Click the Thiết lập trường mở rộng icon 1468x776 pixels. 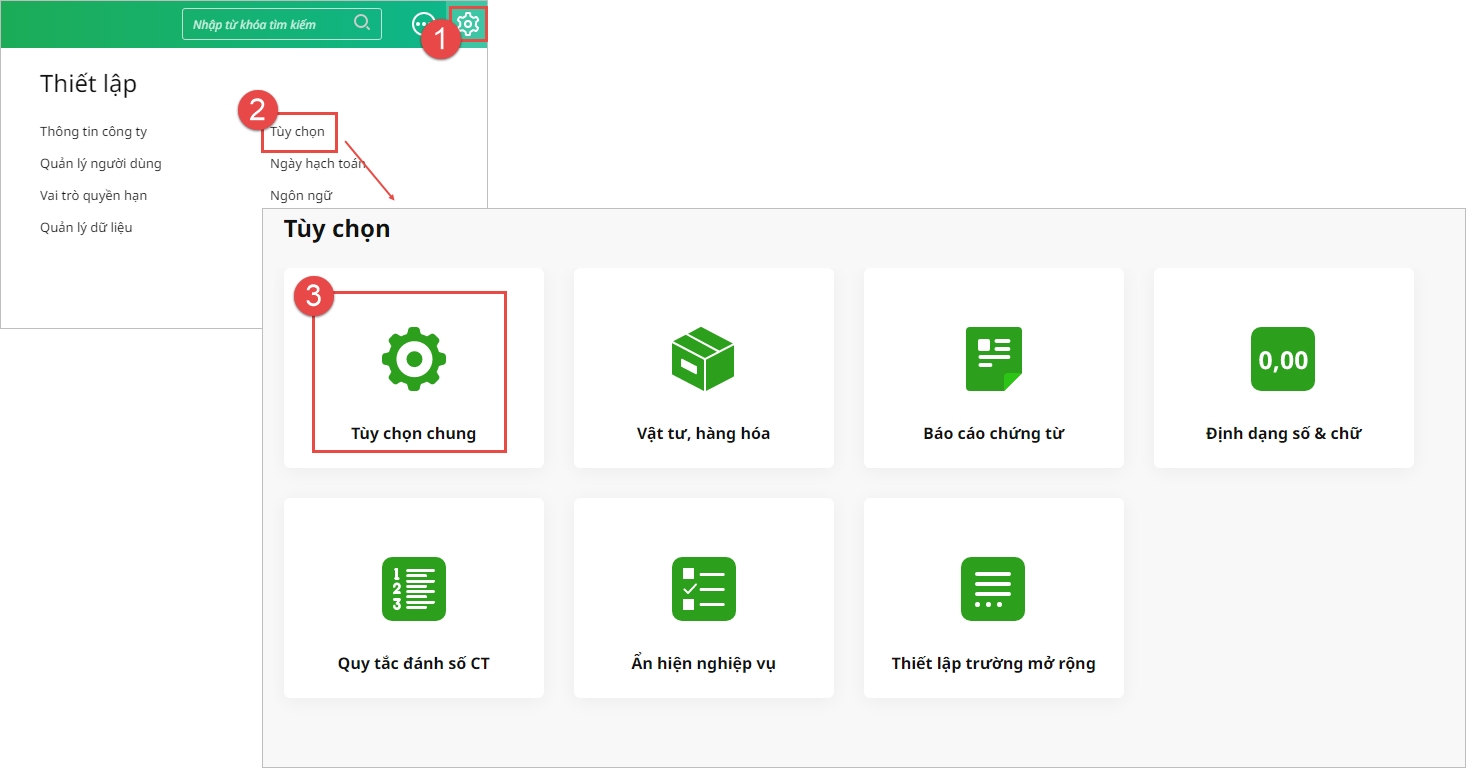(993, 589)
